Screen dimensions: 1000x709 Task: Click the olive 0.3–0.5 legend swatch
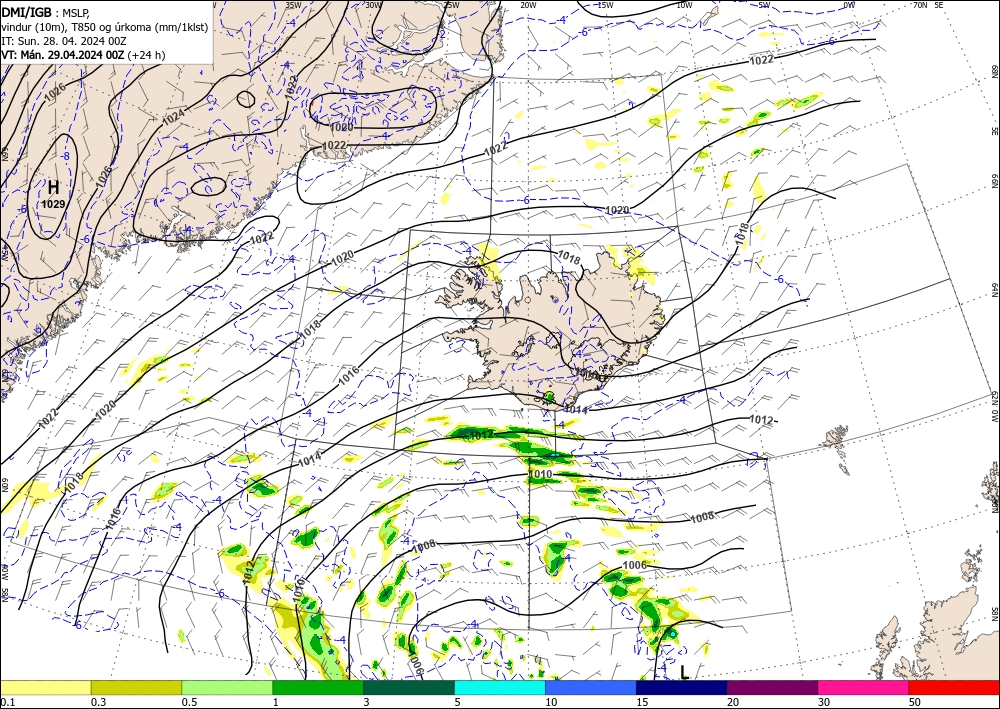click(x=136, y=687)
